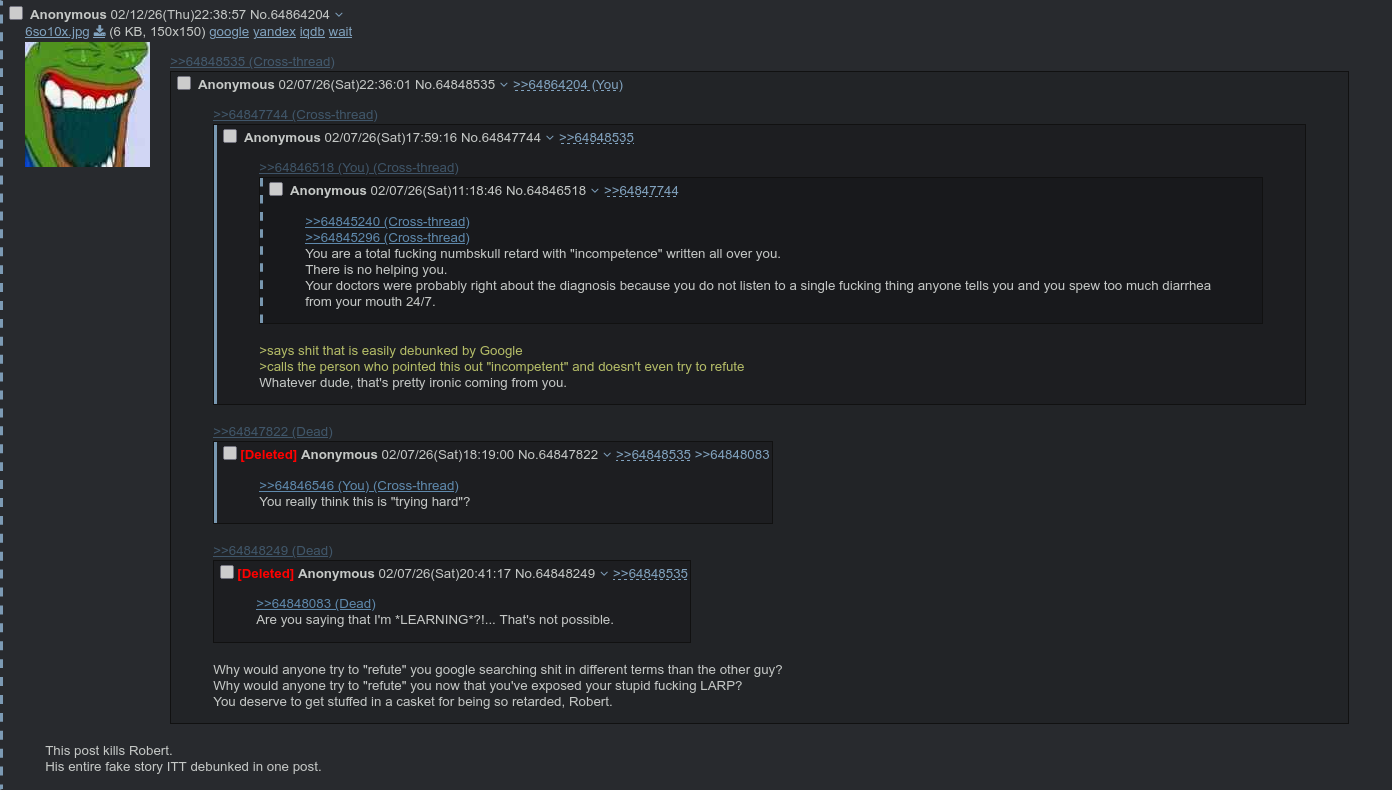
Task: Click text "His entire fake story ITT debunked in one post."
Action: tap(183, 767)
